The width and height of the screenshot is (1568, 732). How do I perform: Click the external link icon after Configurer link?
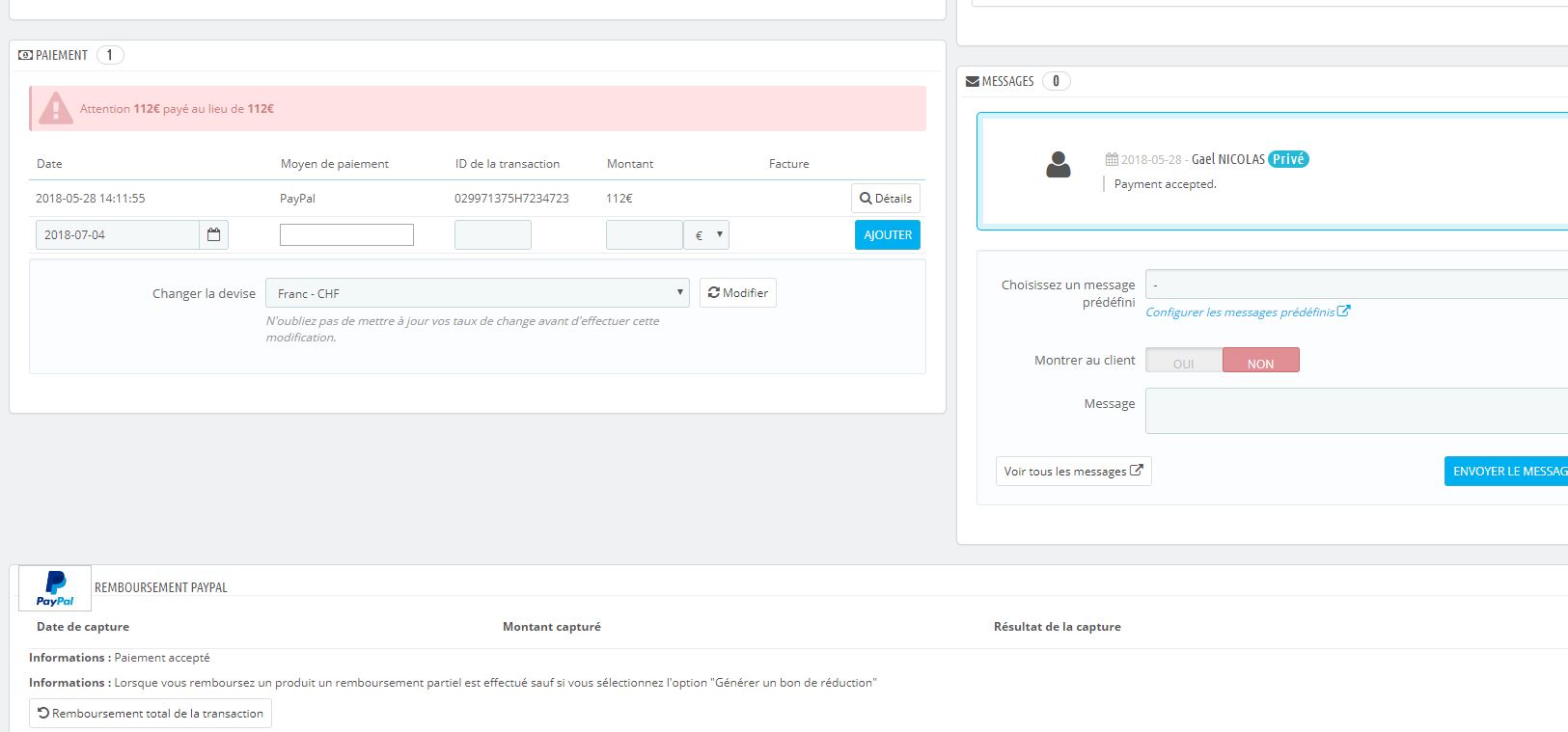1344,311
